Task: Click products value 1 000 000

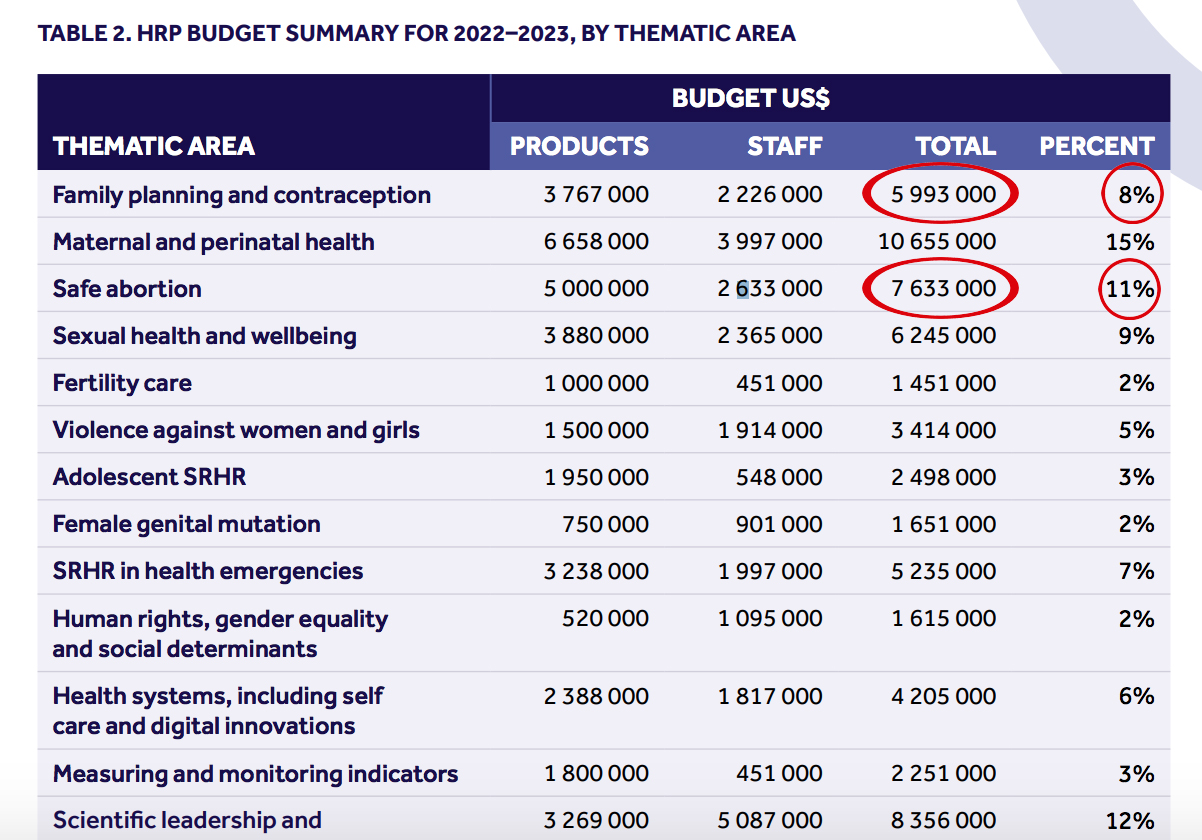Action: tap(596, 383)
